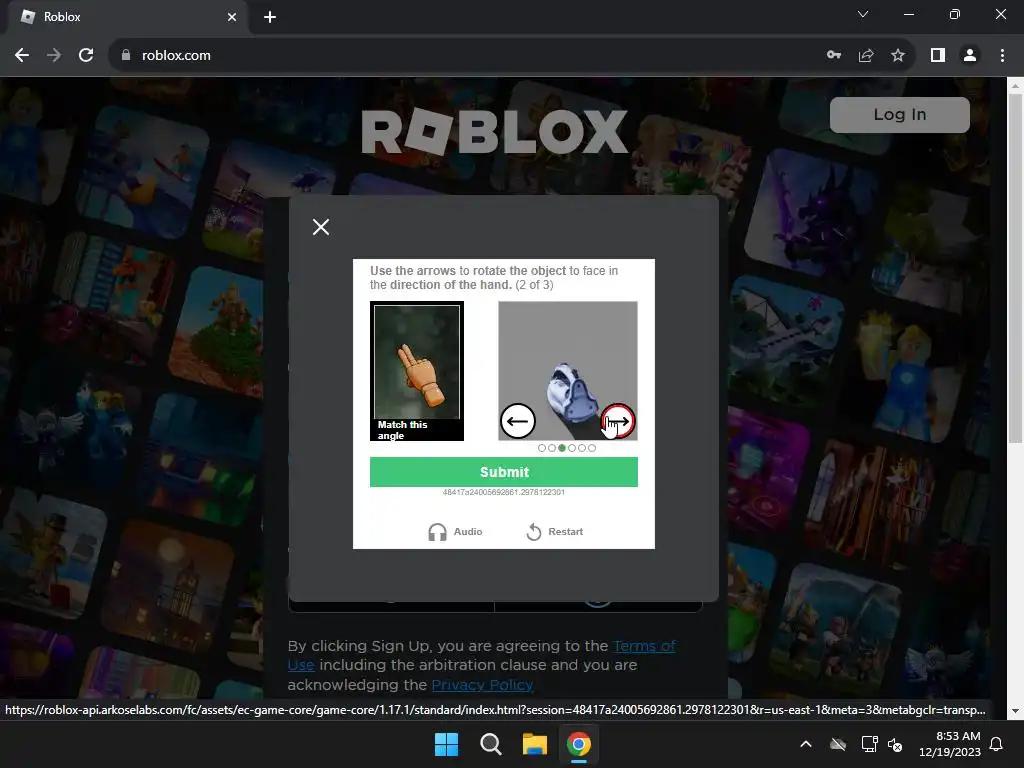Open the Privacy Policy link
The height and width of the screenshot is (768, 1024).
coord(482,684)
